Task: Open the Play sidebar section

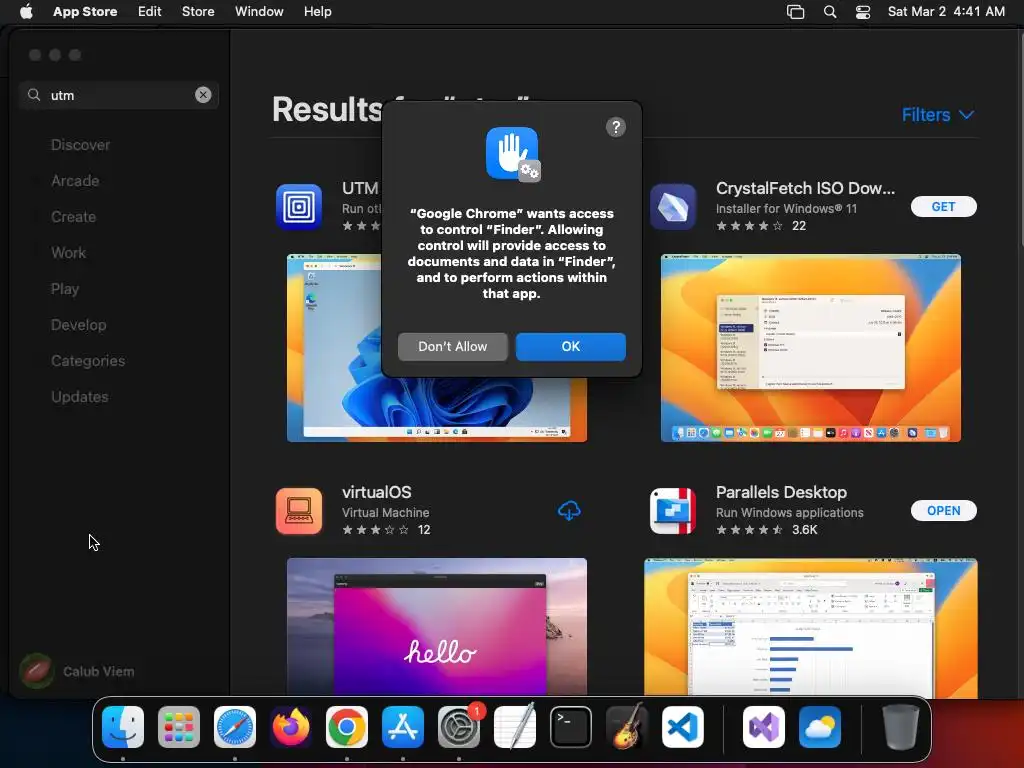Action: tap(65, 289)
